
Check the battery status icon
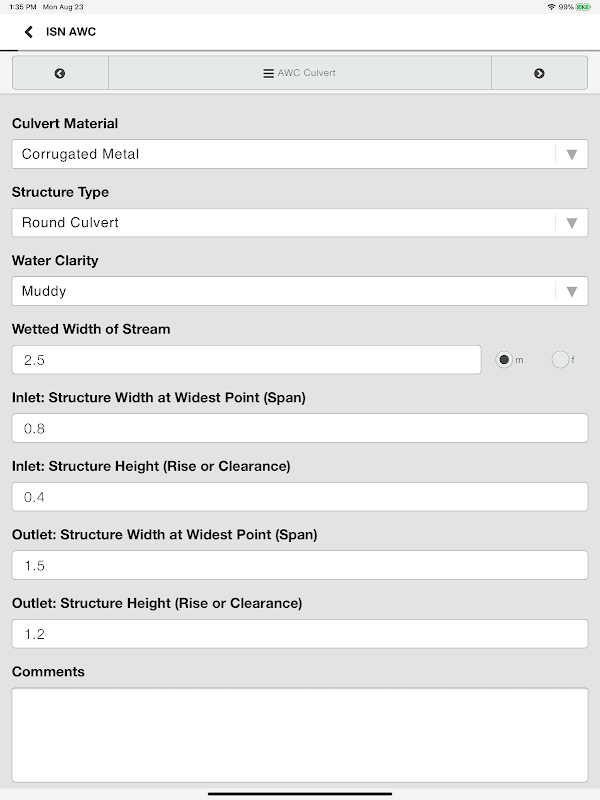[583, 7]
